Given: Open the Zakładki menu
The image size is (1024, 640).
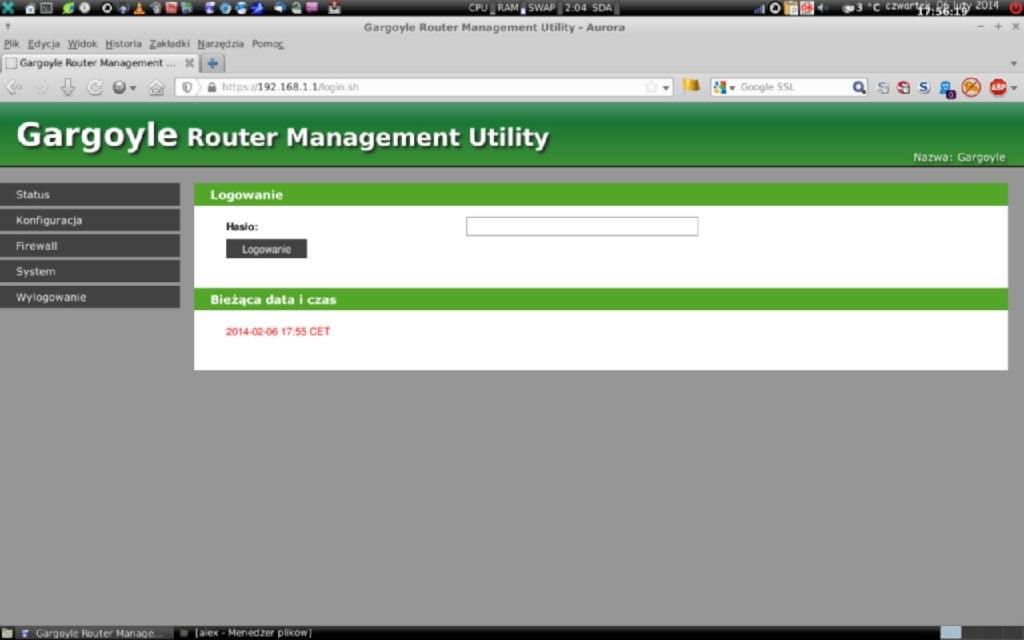Looking at the screenshot, I should (x=169, y=44).
